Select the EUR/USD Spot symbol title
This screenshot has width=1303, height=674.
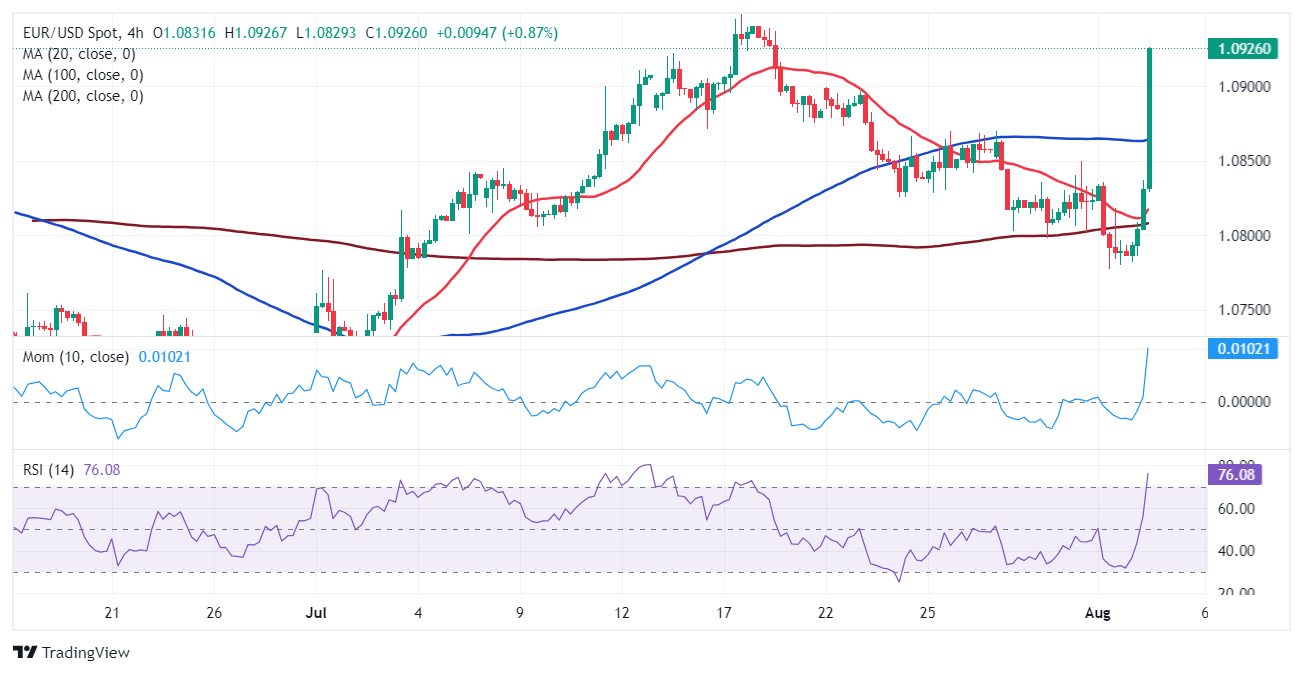point(72,33)
